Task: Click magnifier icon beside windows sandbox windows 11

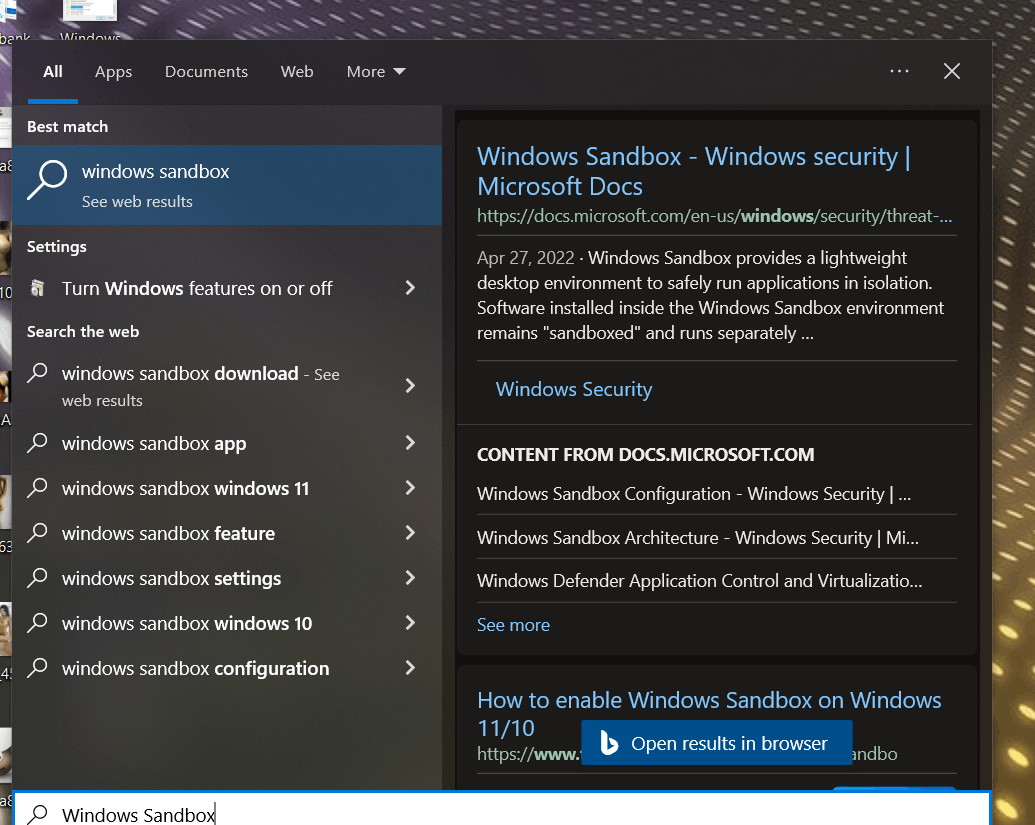Action: click(x=38, y=488)
